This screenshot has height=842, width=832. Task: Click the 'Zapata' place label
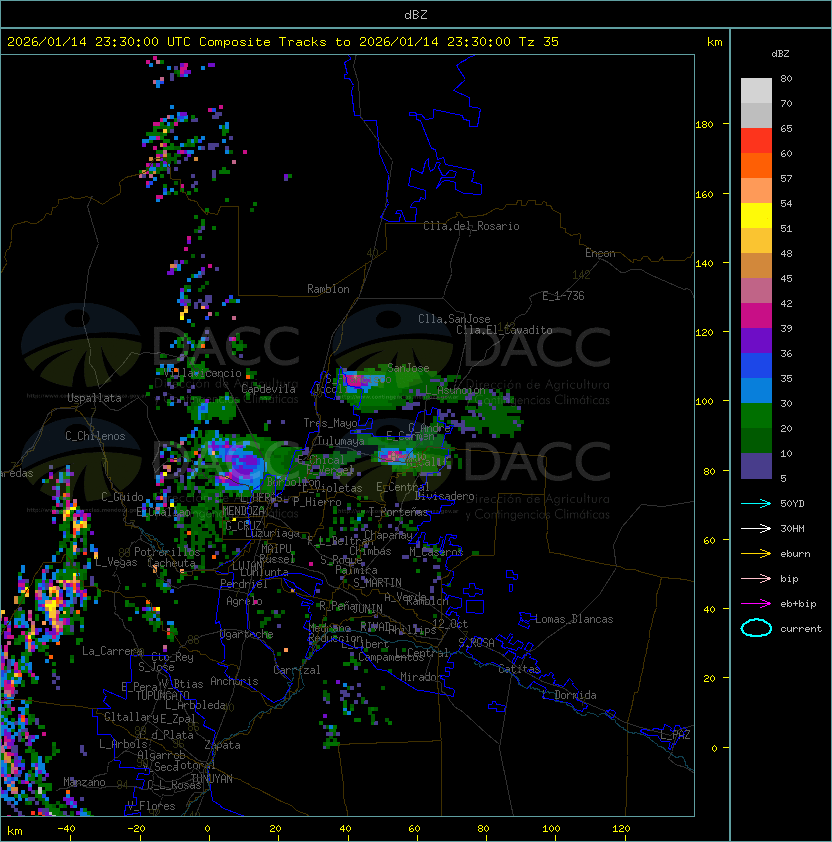point(222,745)
